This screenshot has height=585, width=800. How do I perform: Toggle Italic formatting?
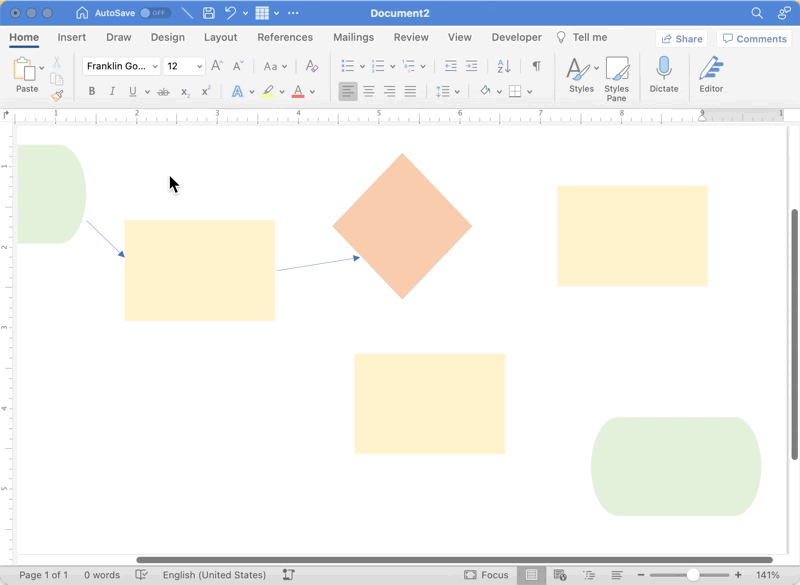click(111, 90)
